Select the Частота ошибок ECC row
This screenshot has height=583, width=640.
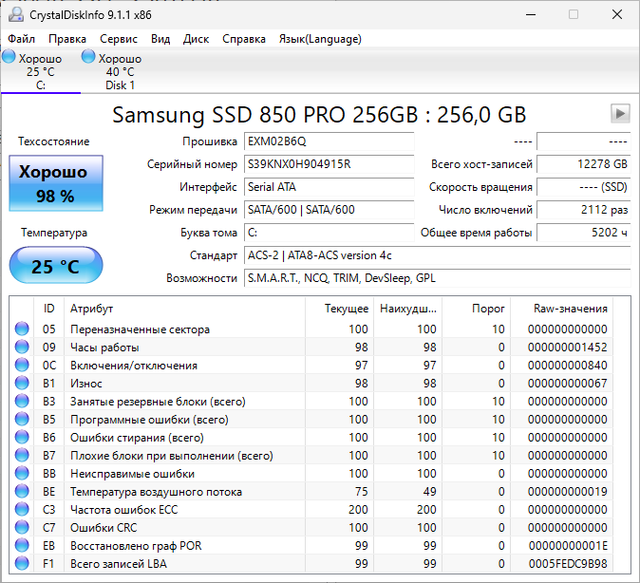pyautogui.click(x=311, y=509)
